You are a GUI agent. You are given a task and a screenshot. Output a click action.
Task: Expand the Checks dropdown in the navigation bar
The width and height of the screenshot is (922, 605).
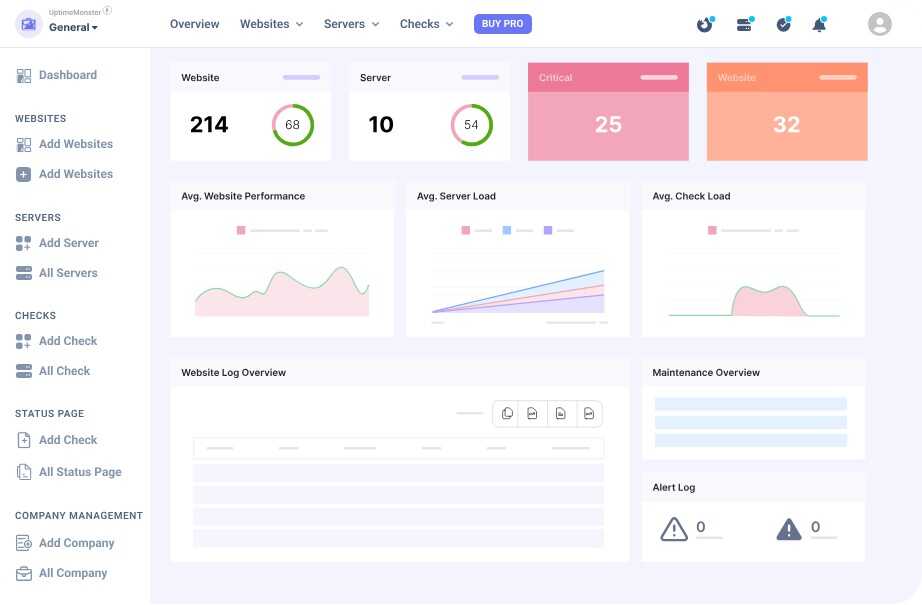pos(425,23)
